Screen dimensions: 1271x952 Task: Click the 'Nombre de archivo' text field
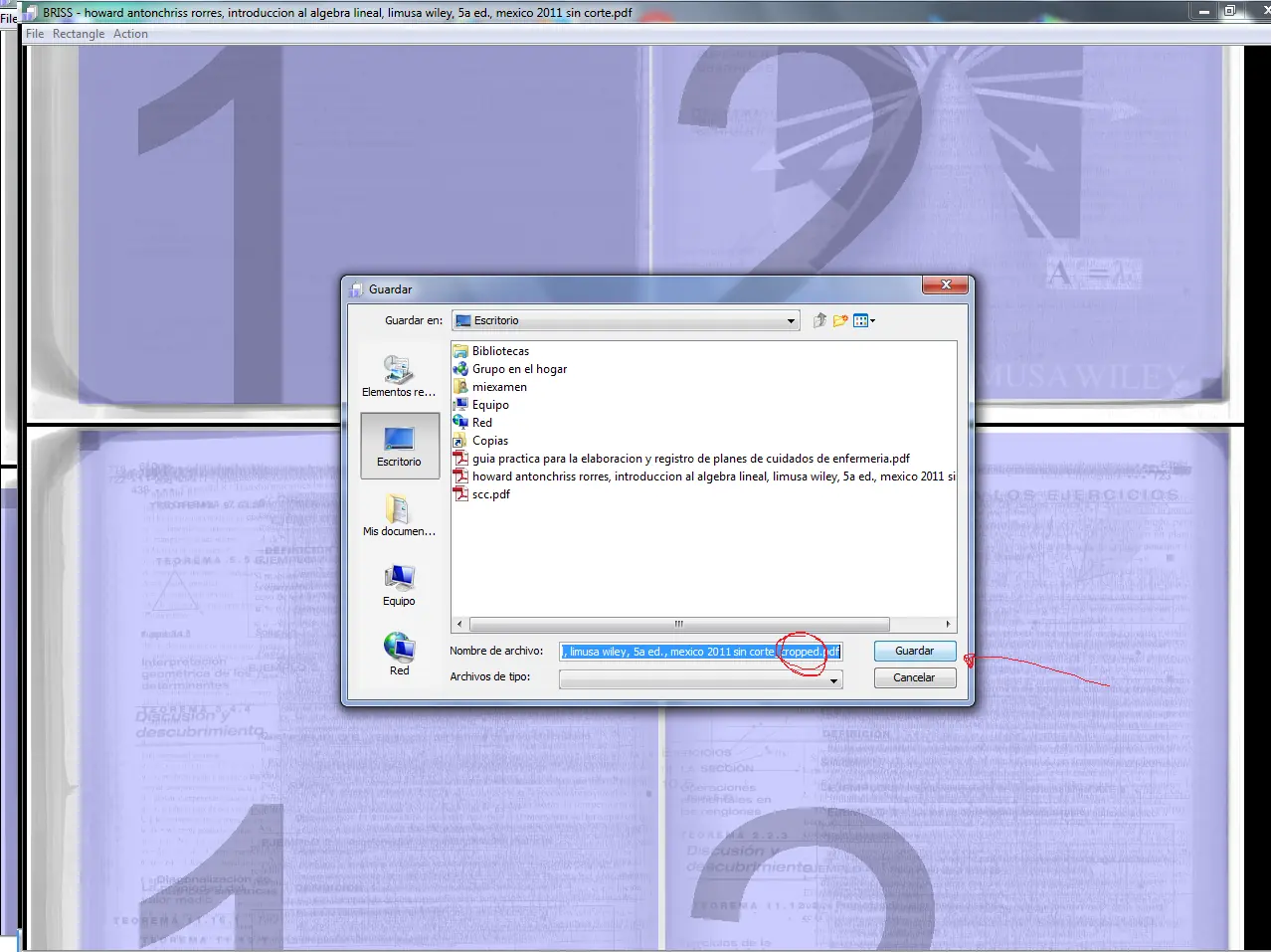click(x=701, y=652)
